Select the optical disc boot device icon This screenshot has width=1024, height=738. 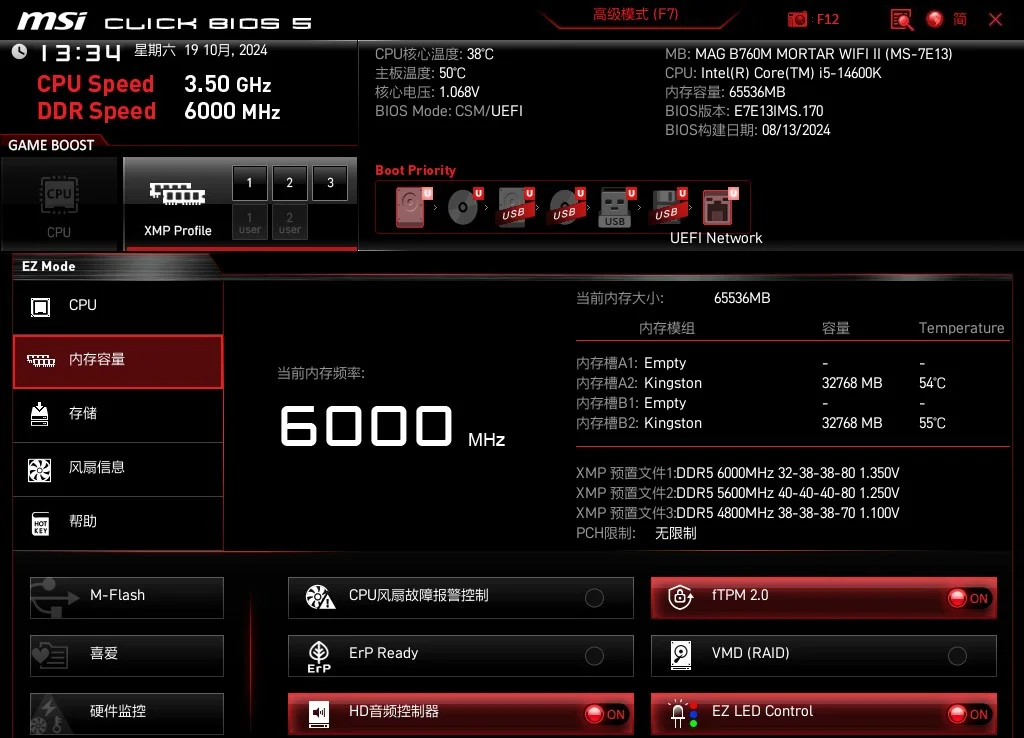[x=463, y=207]
